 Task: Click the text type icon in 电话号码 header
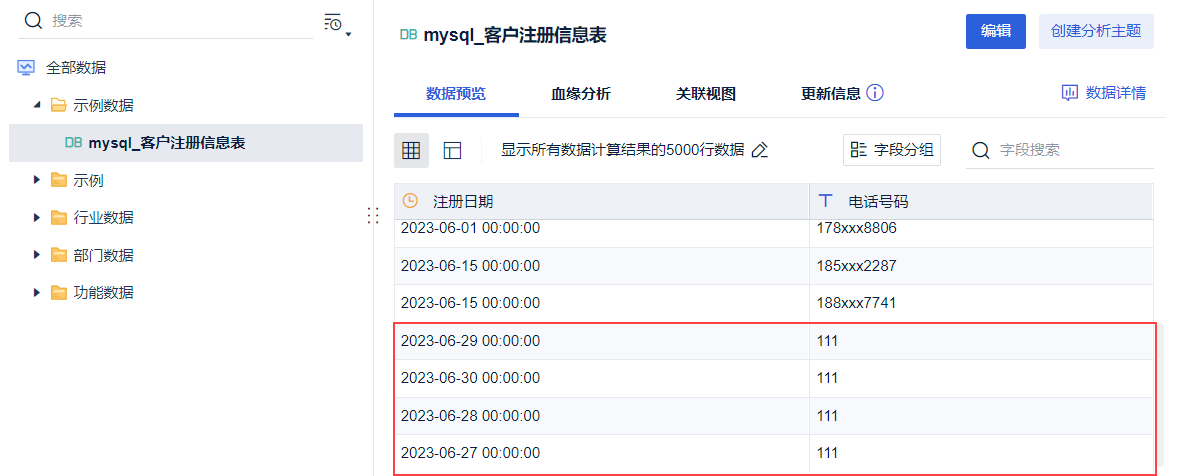[825, 201]
